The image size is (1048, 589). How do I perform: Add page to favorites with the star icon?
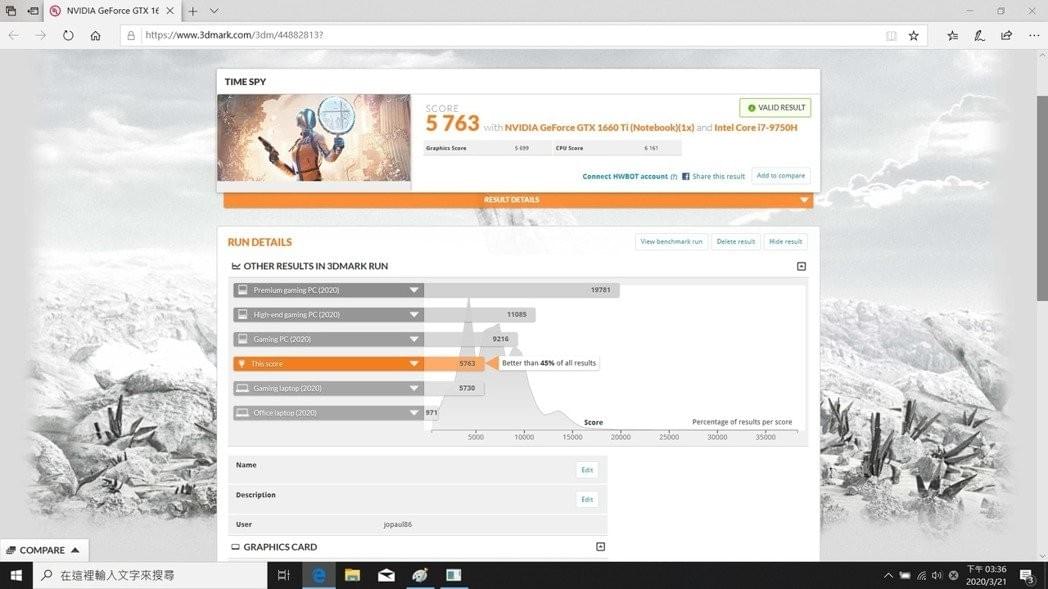point(914,35)
